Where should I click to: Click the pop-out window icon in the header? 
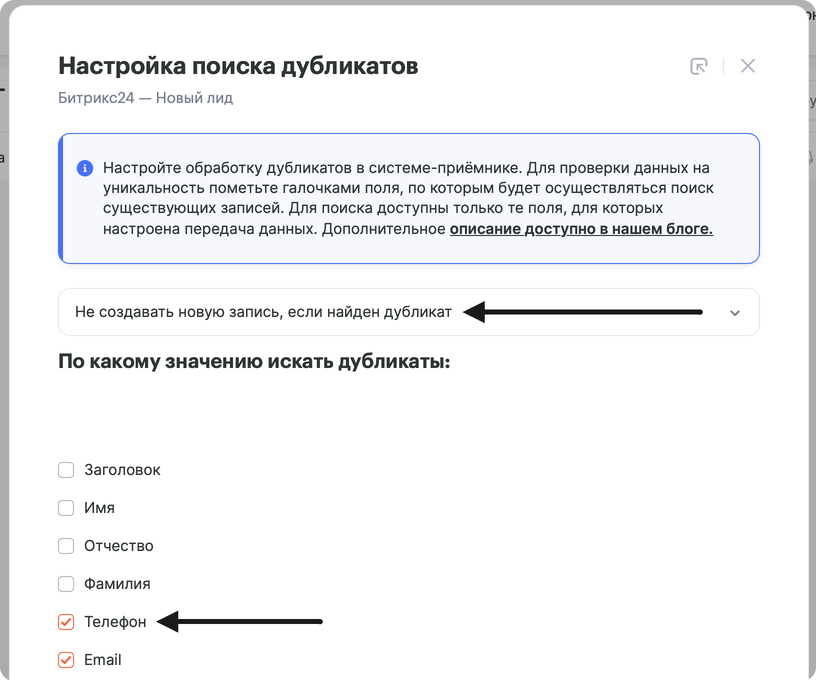698,66
